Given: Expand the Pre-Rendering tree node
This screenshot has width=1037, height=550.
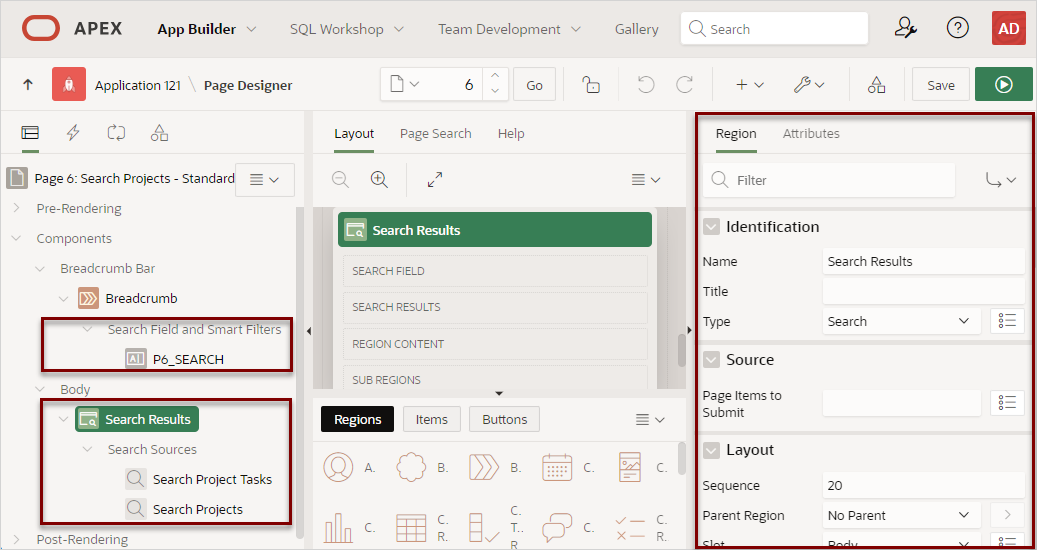Looking at the screenshot, I should (x=16, y=209).
